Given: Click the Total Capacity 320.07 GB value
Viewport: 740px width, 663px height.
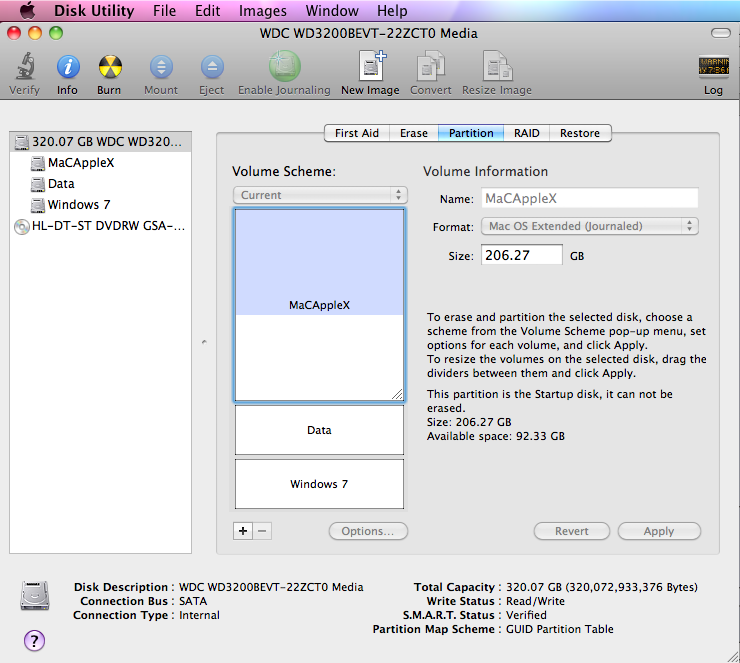Looking at the screenshot, I should point(602,587).
